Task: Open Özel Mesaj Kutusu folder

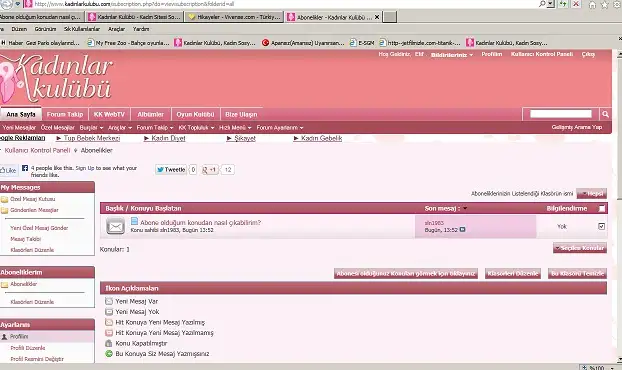Action: [33, 199]
